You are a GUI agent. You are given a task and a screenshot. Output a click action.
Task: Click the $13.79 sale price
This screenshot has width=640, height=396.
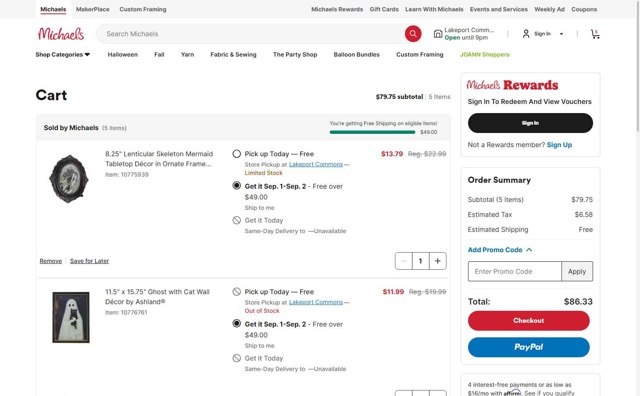tap(392, 154)
